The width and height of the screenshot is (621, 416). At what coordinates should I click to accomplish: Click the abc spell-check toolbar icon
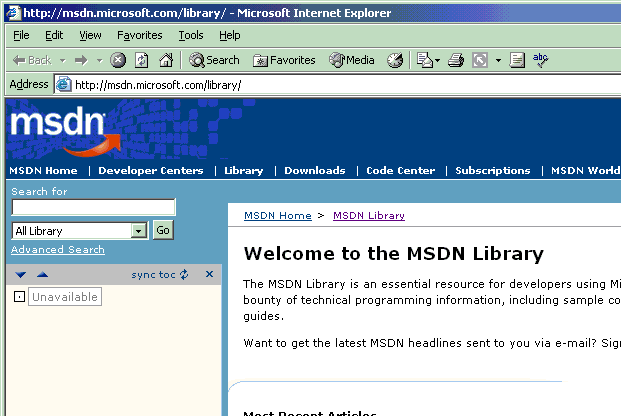click(540, 60)
